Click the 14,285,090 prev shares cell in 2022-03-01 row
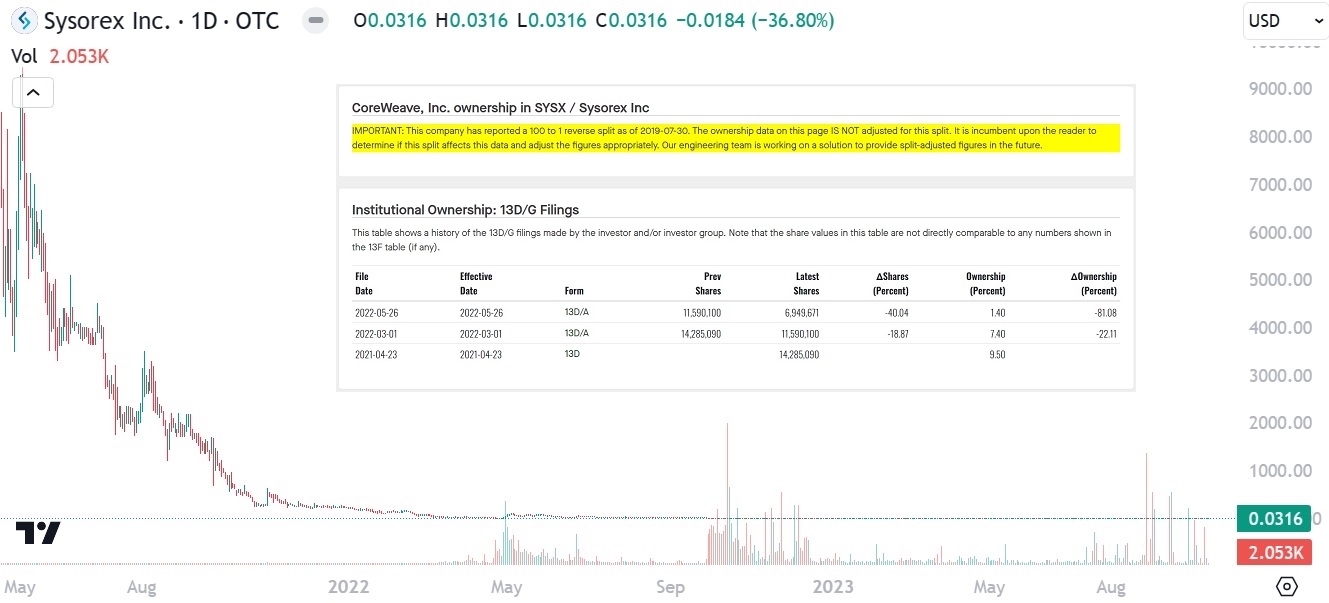Viewport: 1329px width, 603px height. 699,333
